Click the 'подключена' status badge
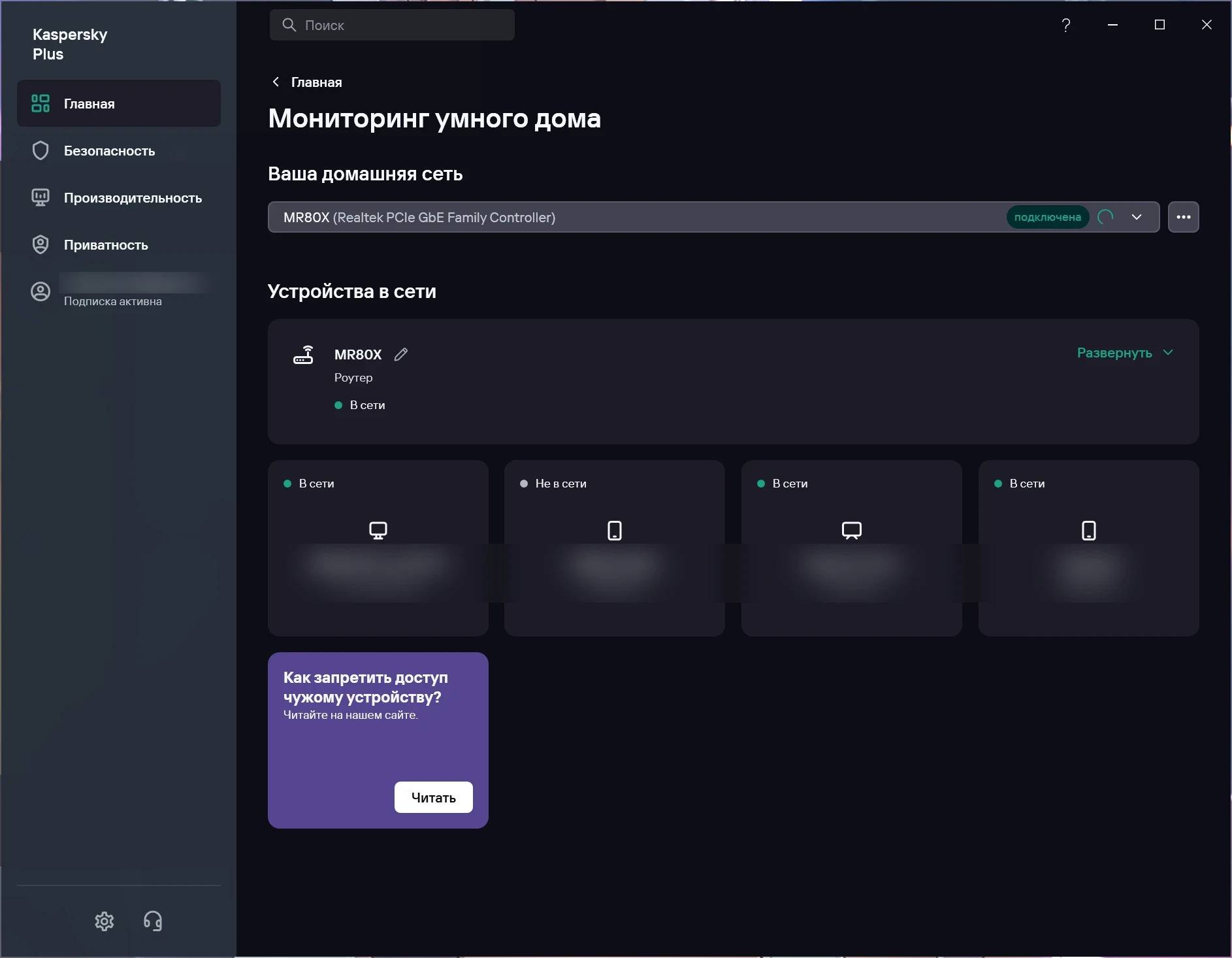Image resolution: width=1232 pixels, height=958 pixels. click(x=1048, y=217)
